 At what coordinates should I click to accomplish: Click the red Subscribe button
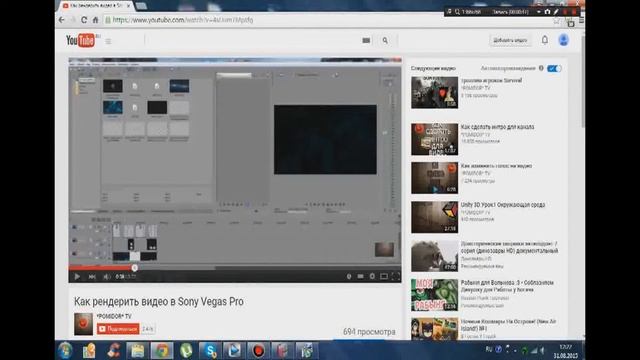point(118,329)
